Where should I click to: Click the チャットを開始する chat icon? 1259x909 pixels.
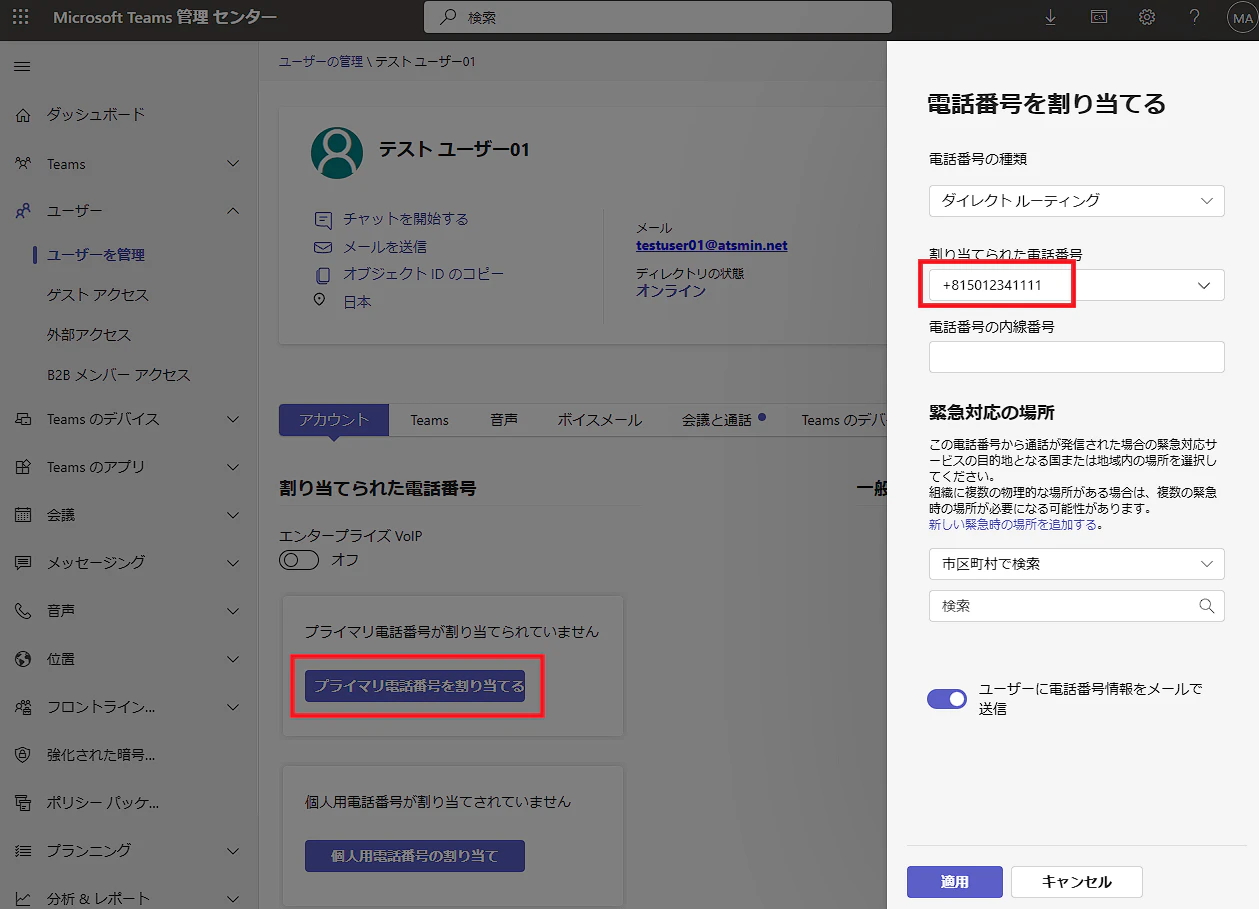(323, 219)
